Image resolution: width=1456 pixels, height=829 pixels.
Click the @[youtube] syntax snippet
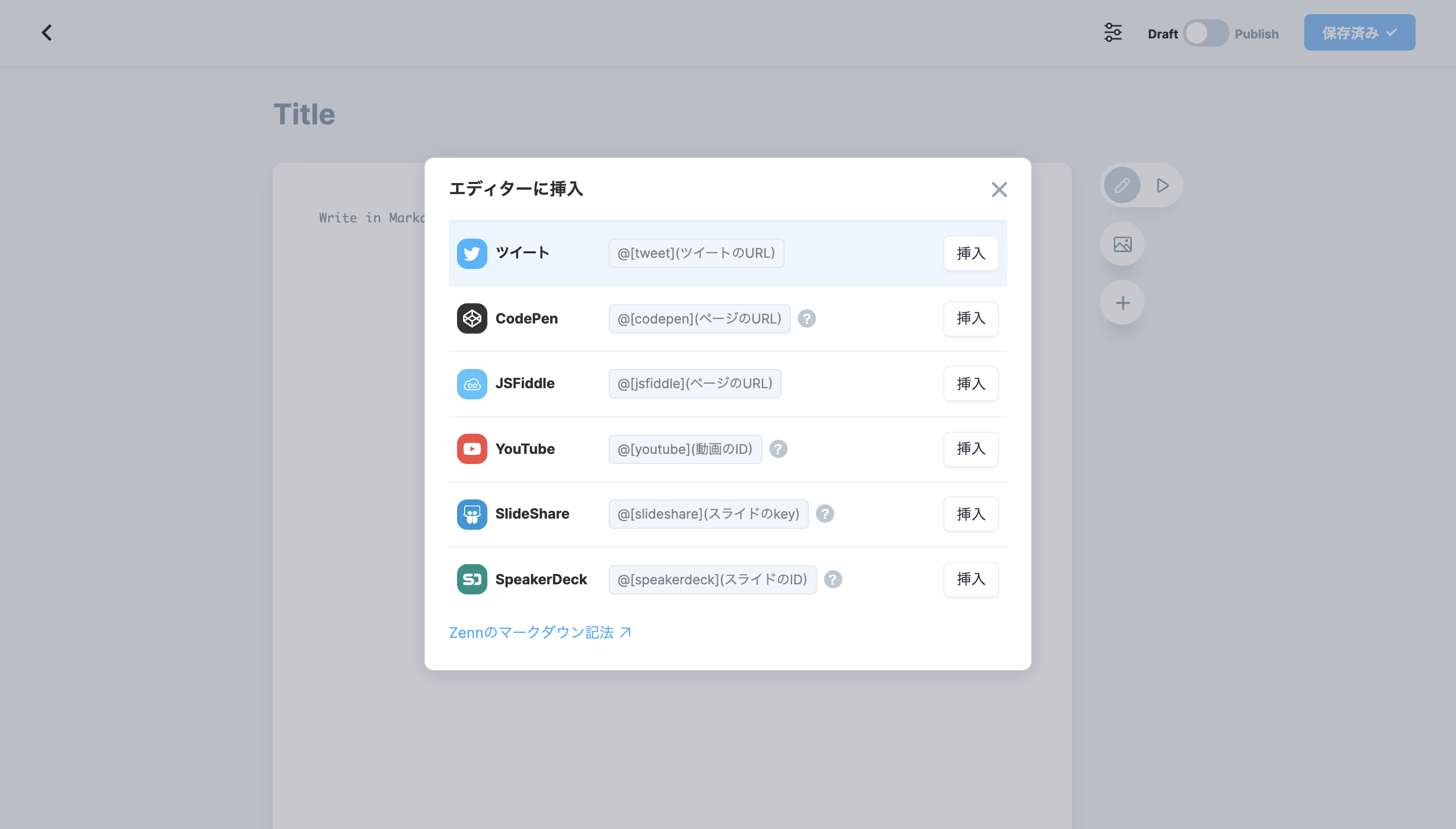pos(685,449)
